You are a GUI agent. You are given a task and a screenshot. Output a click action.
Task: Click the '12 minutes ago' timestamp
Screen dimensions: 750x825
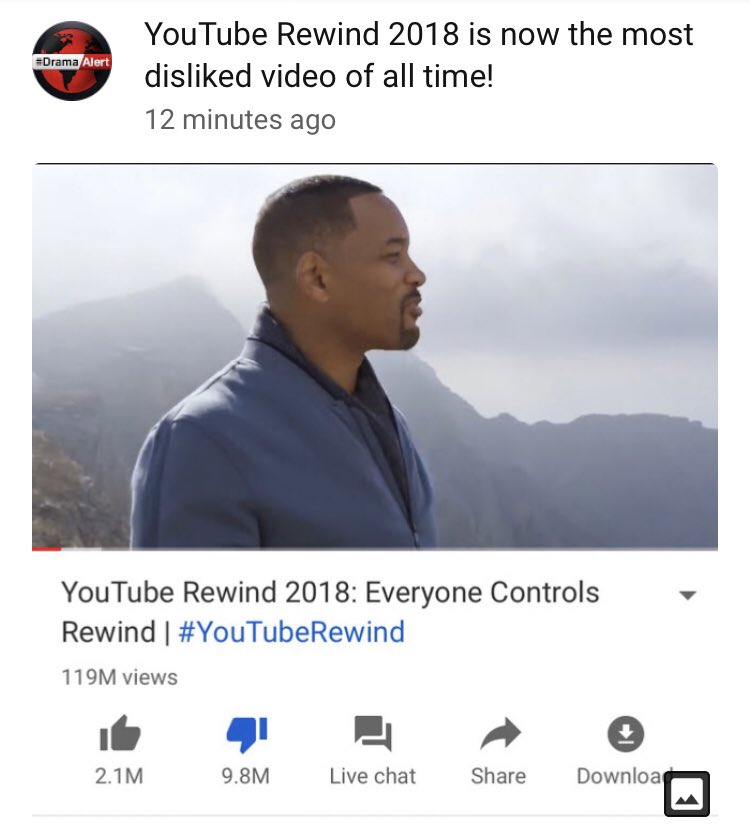240,120
